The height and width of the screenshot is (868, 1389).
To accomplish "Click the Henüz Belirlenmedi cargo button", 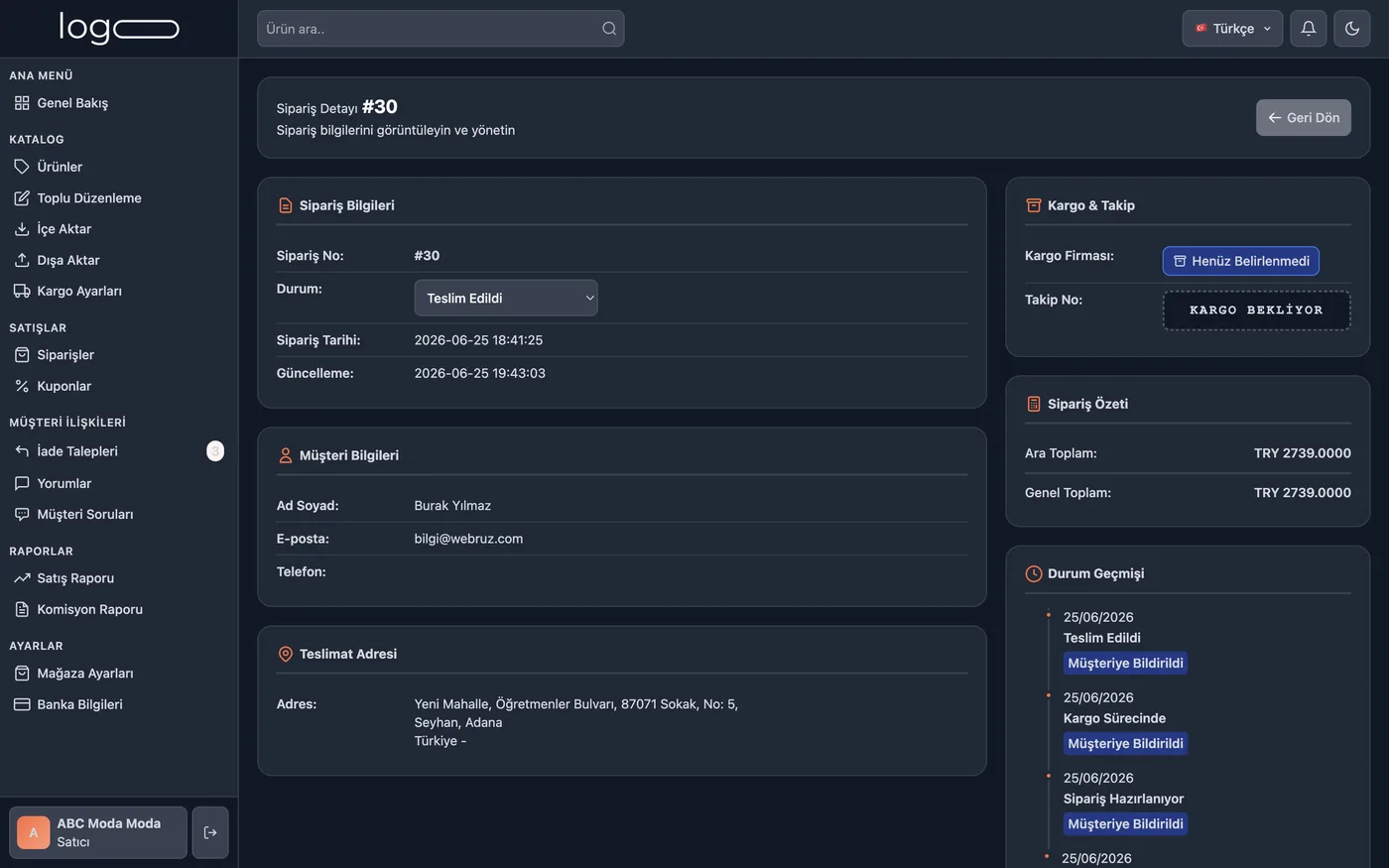I will coord(1241,261).
